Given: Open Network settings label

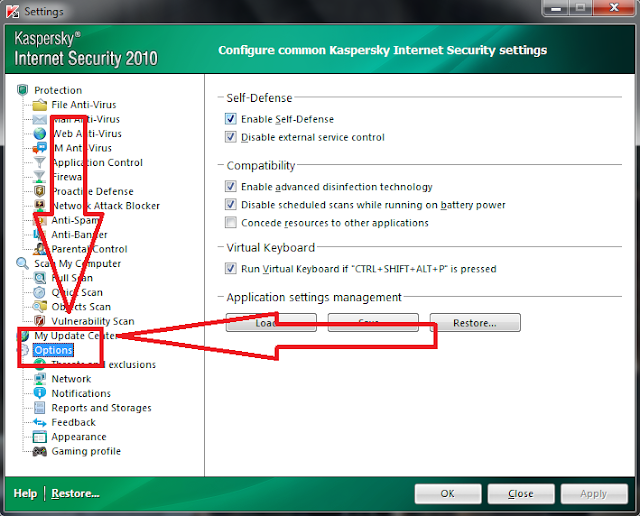Looking at the screenshot, I should click(x=71, y=379).
